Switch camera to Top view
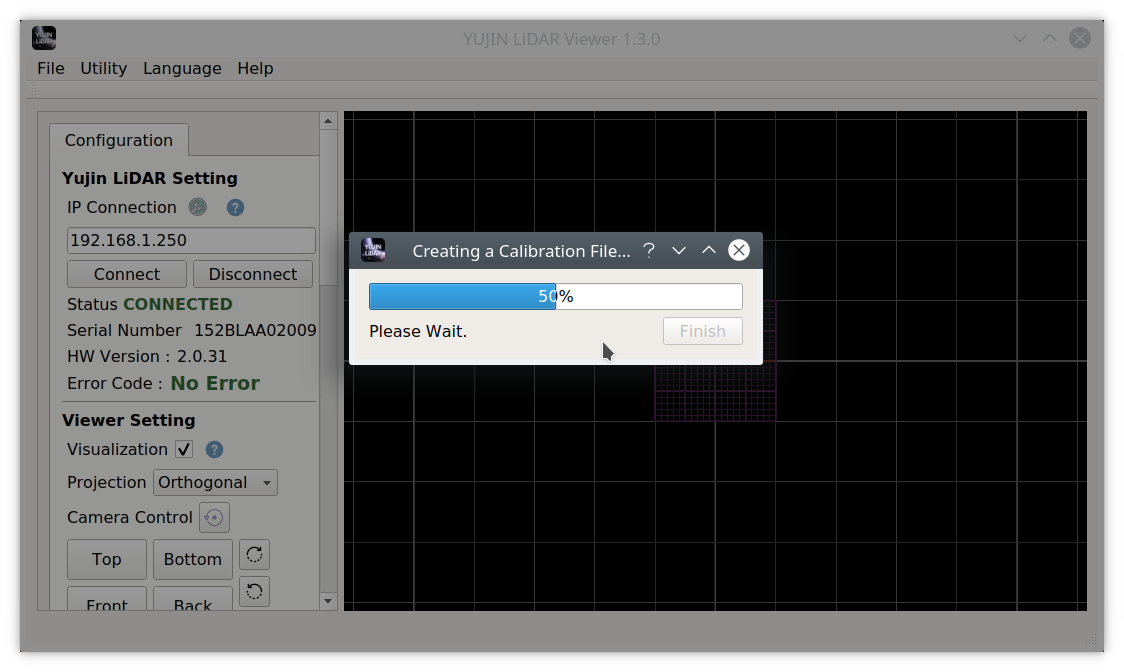Image resolution: width=1124 pixels, height=672 pixels. (x=107, y=559)
